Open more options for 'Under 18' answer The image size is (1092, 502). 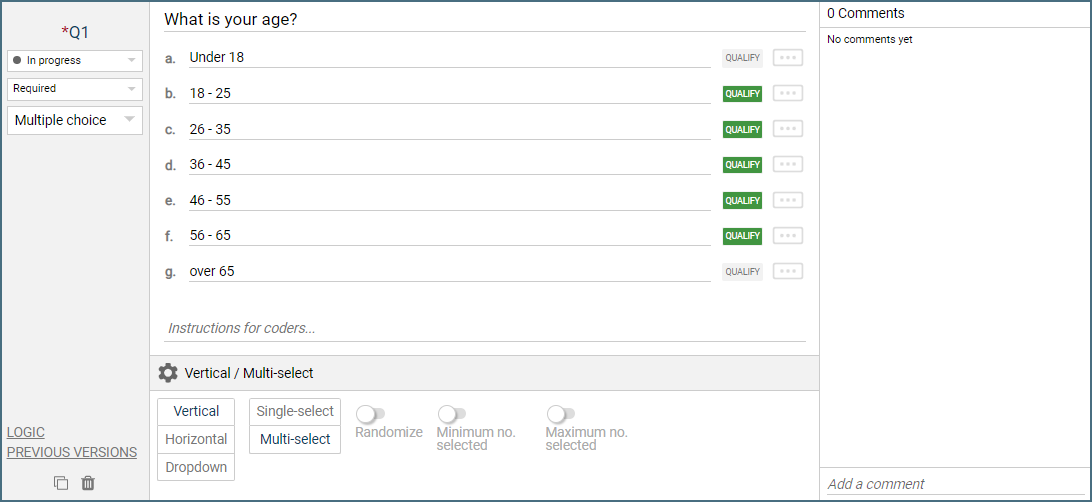(788, 58)
